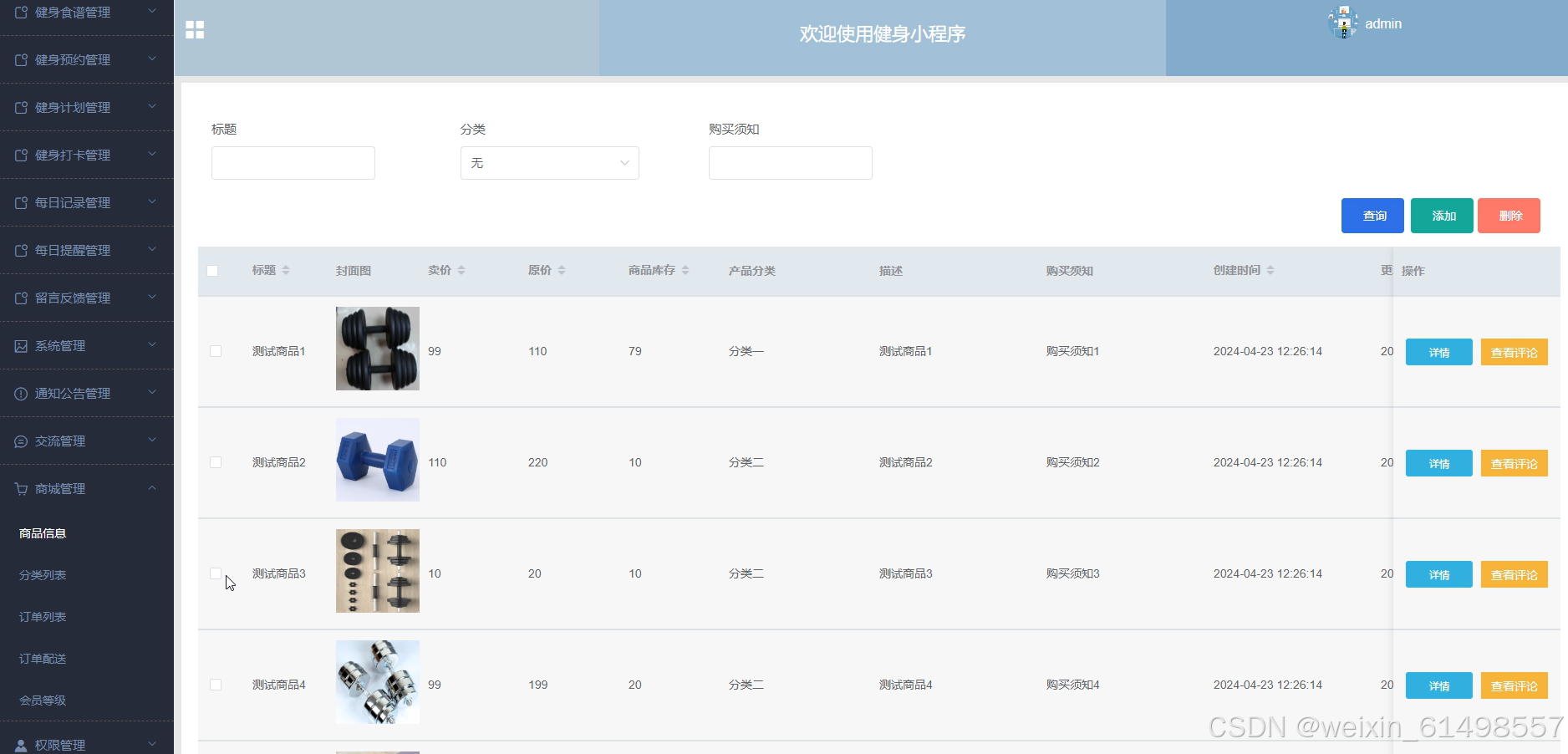Click 查看评论 button for 测试商品4
This screenshot has width=1568, height=754.
pyautogui.click(x=1515, y=685)
